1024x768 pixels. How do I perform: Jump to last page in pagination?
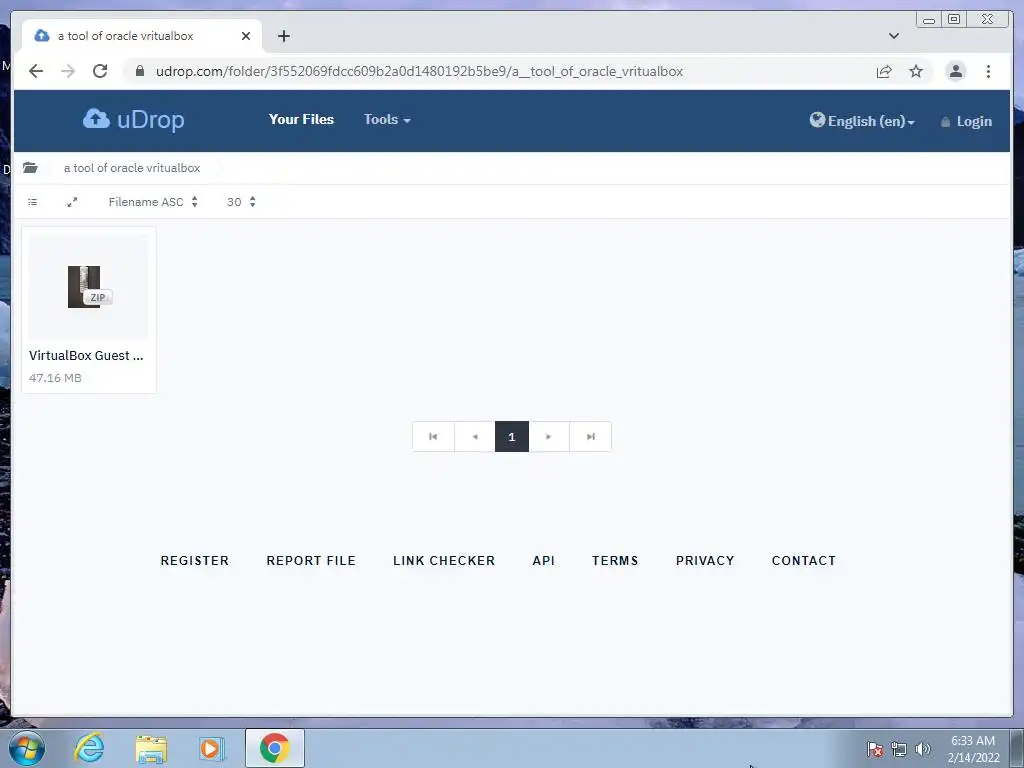[x=590, y=437]
